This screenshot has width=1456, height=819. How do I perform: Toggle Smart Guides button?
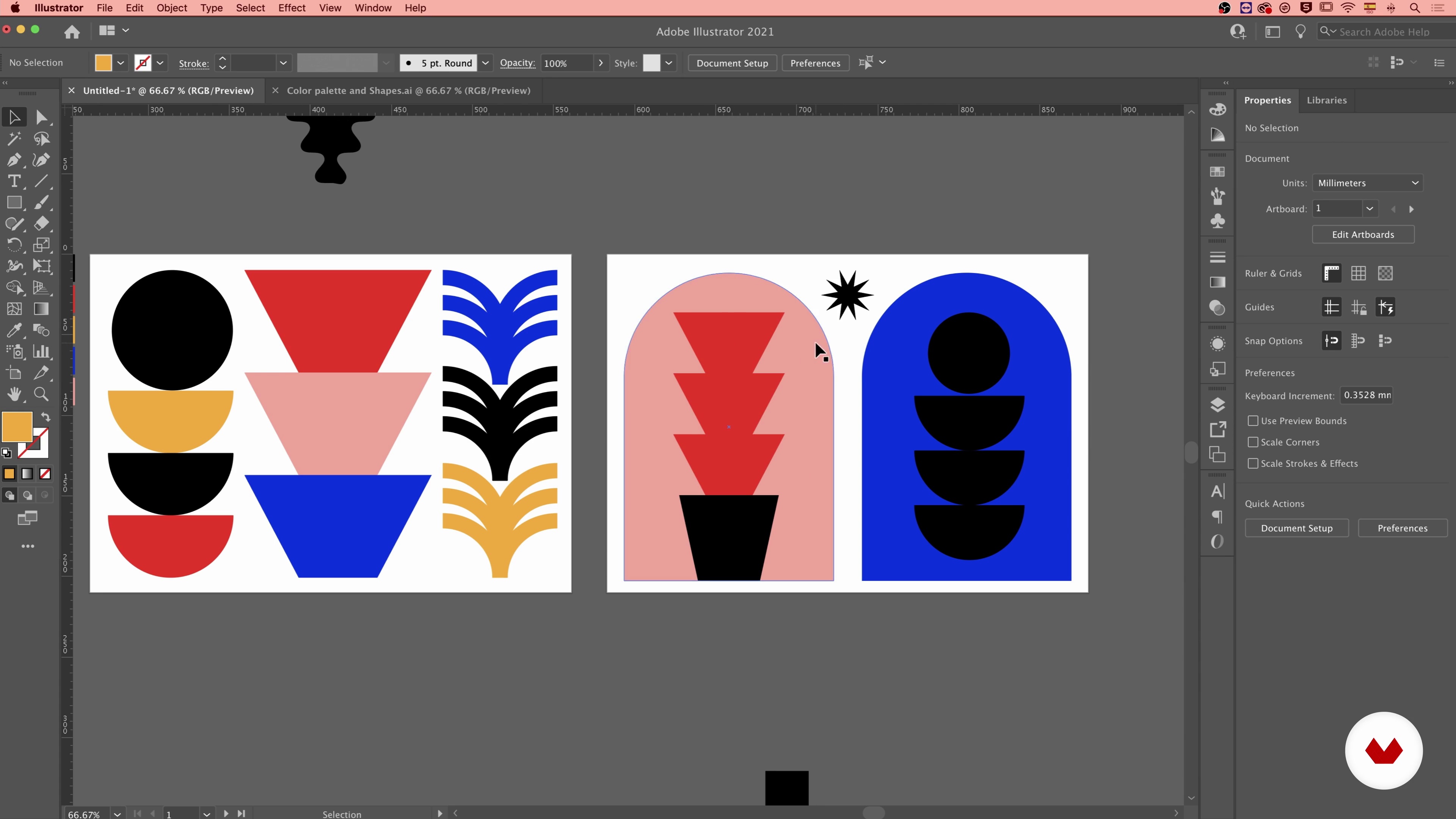[x=1385, y=308]
